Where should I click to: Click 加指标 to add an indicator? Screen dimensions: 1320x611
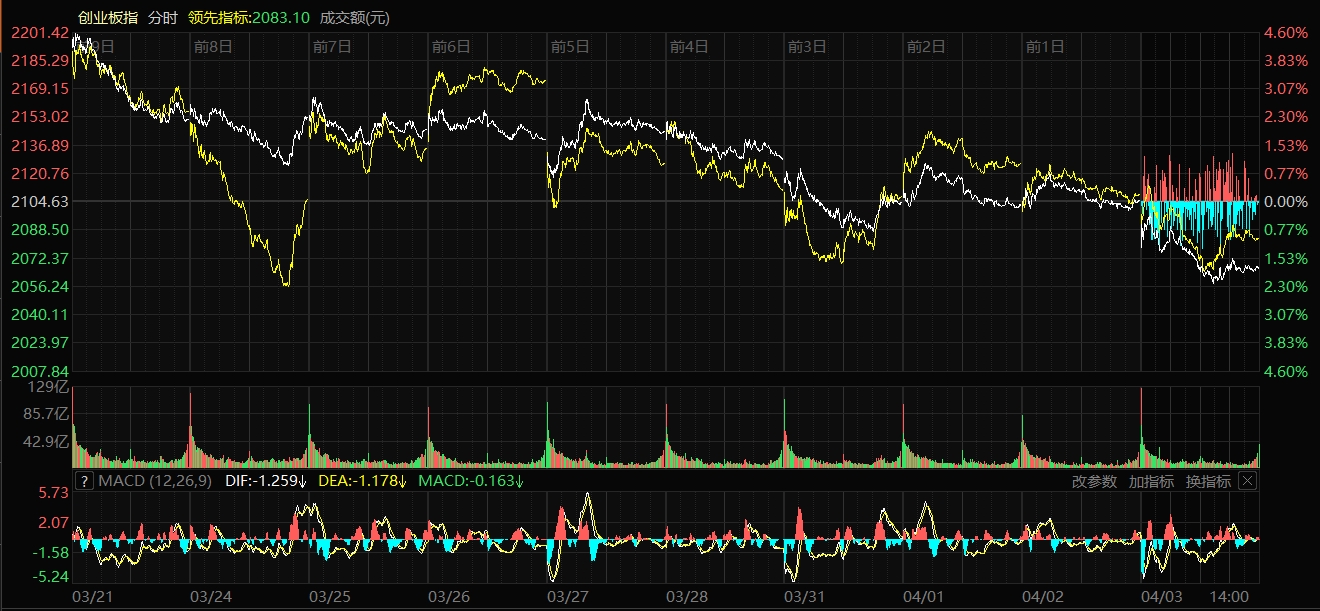1150,481
